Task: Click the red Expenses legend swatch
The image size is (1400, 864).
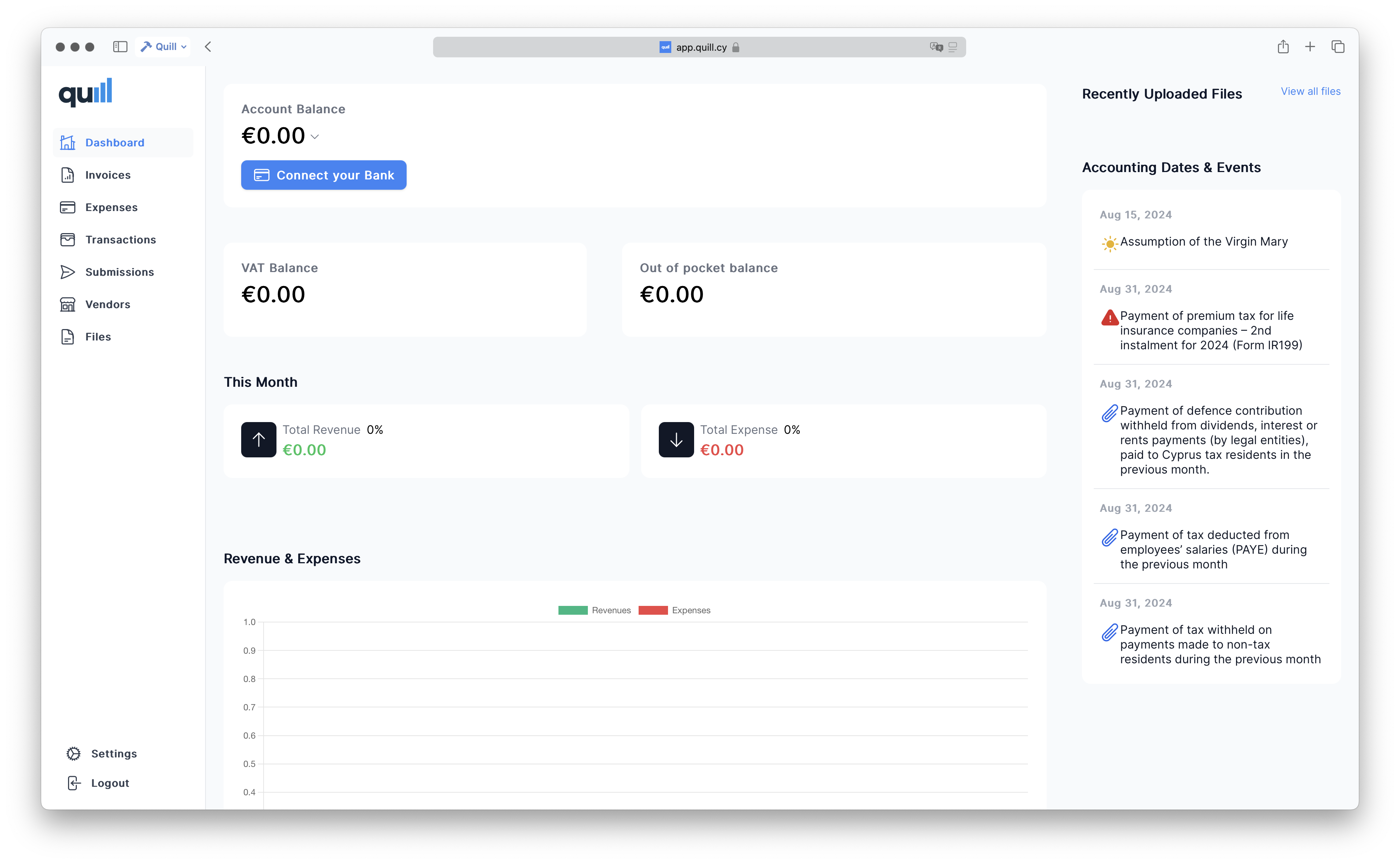Action: pyautogui.click(x=653, y=610)
